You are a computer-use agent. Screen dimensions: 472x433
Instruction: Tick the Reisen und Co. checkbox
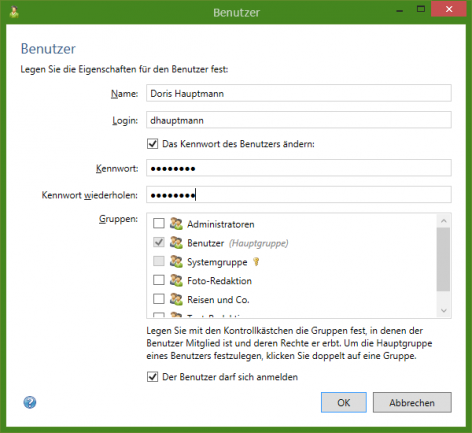[x=159, y=299]
